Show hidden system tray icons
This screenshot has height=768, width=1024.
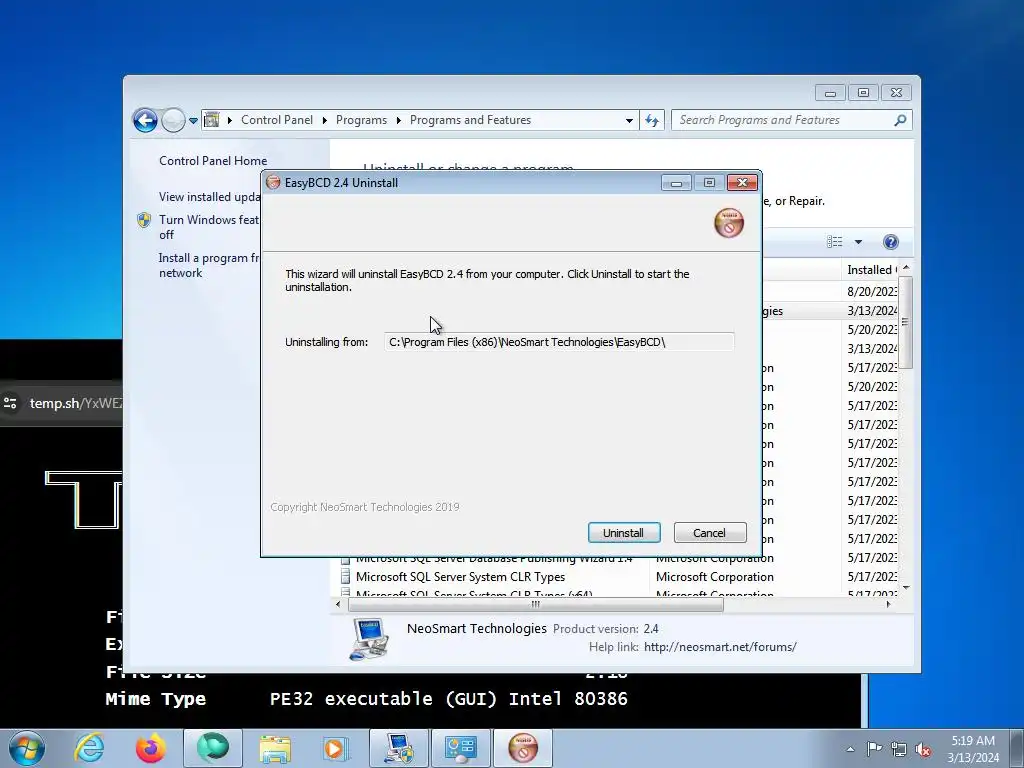click(x=850, y=749)
